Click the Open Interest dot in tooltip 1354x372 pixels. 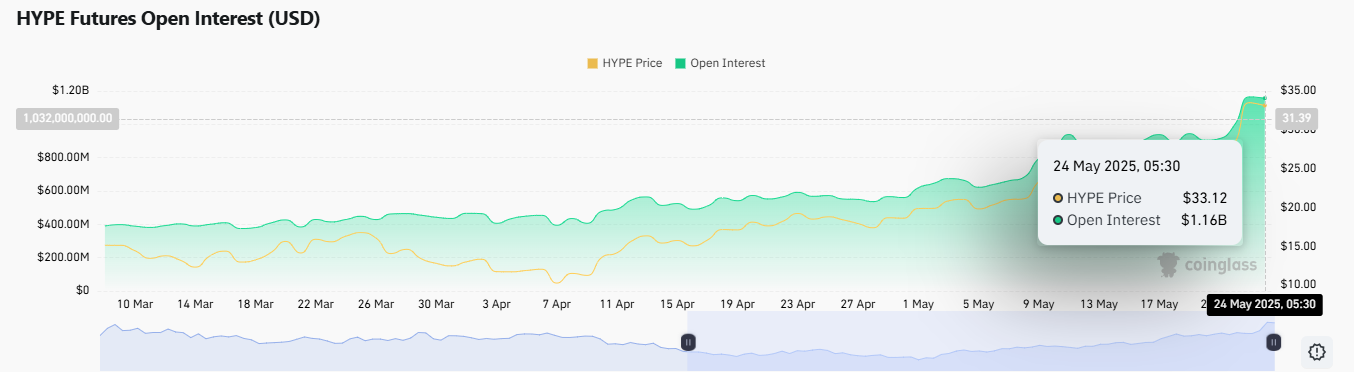coord(1058,220)
